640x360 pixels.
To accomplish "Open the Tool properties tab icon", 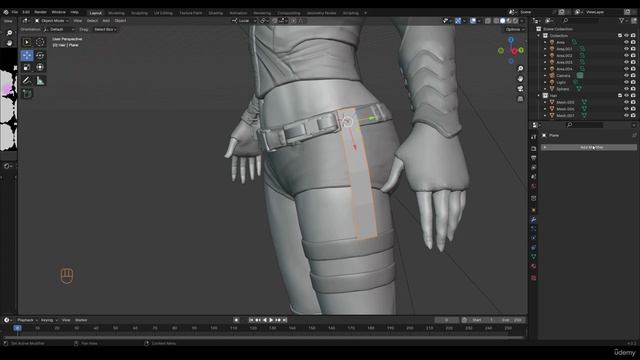I will pos(533,137).
